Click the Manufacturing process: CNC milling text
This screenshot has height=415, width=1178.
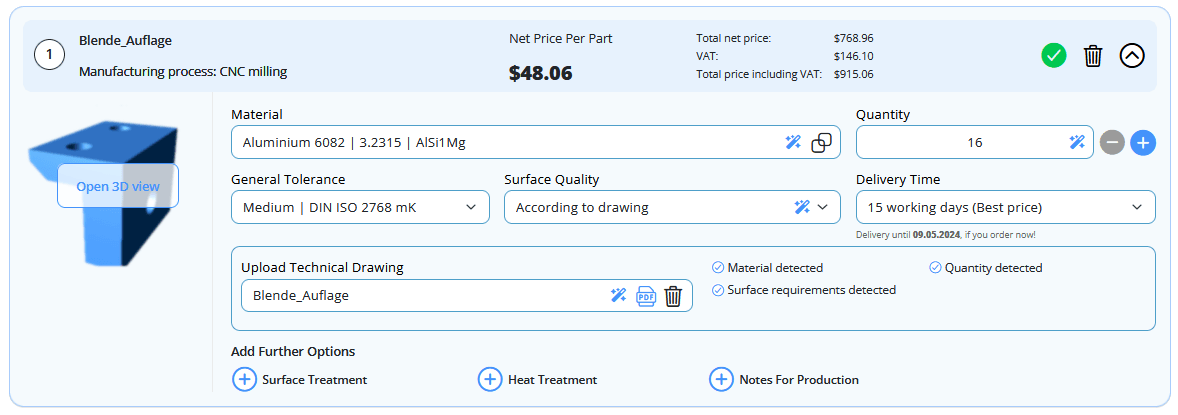183,72
